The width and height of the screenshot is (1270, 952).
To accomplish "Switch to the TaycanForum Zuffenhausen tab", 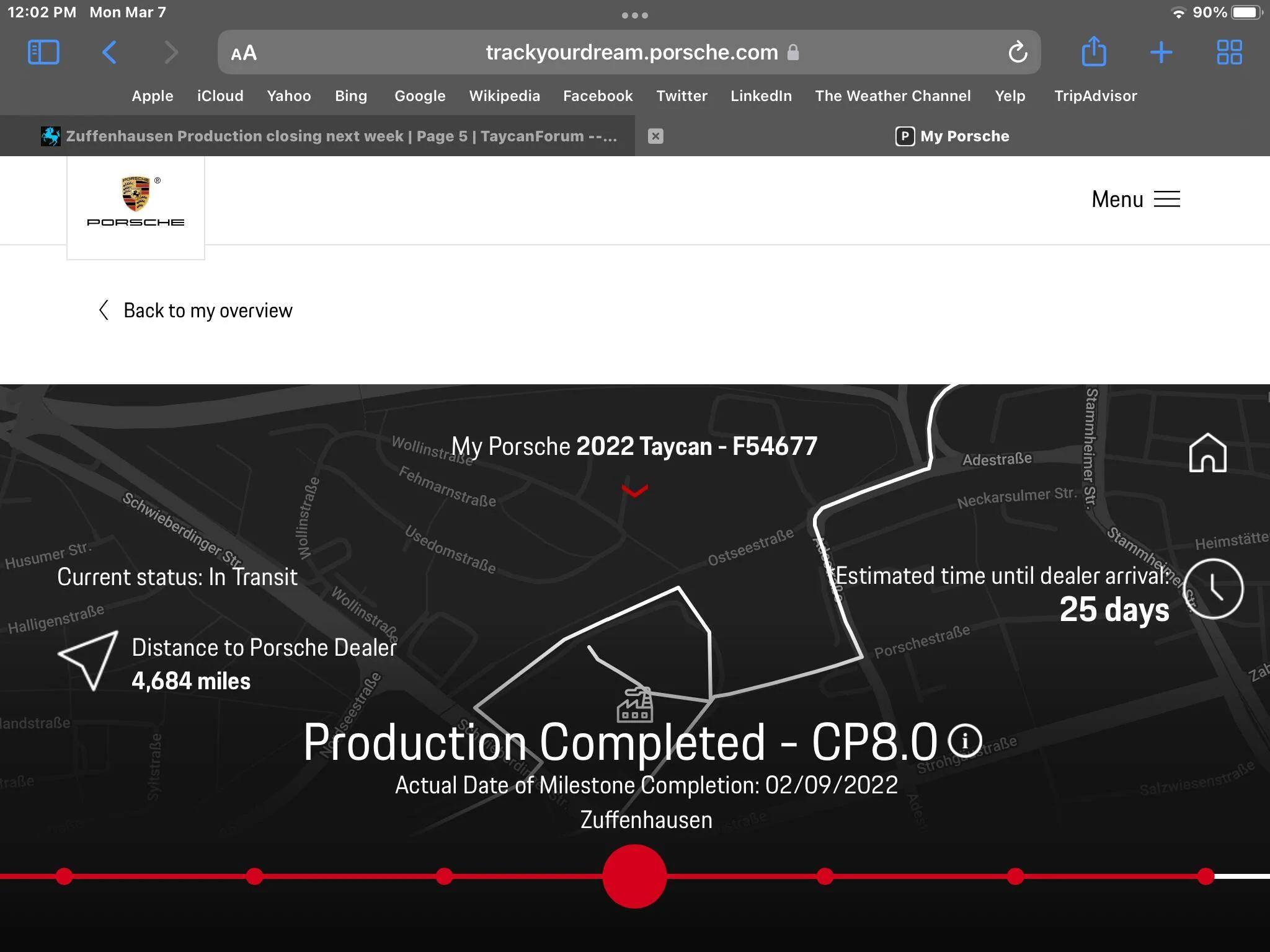I will point(317,136).
